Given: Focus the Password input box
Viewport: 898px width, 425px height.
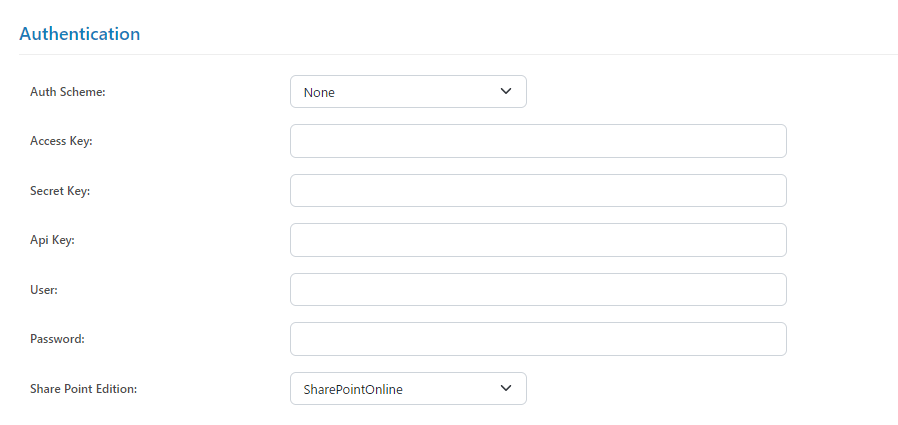Looking at the screenshot, I should click(537, 339).
